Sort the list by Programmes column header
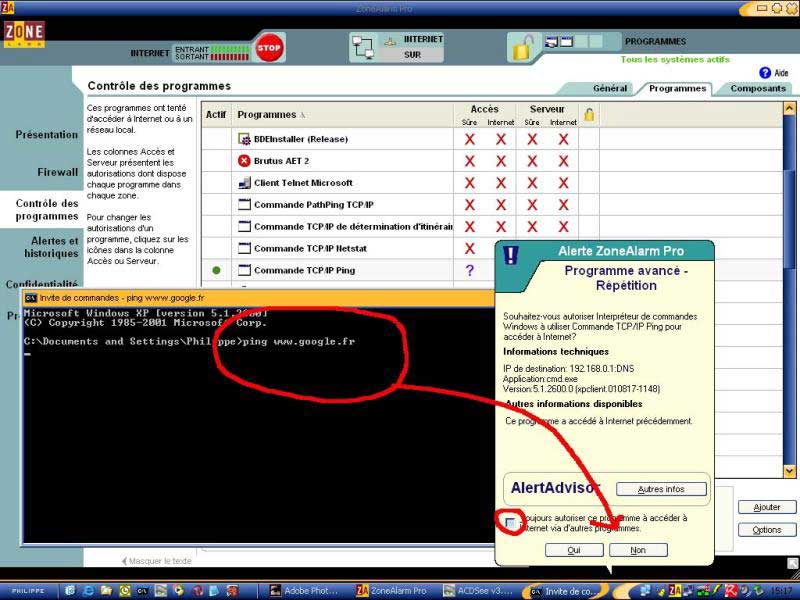The height and width of the screenshot is (600, 800). pyautogui.click(x=270, y=115)
